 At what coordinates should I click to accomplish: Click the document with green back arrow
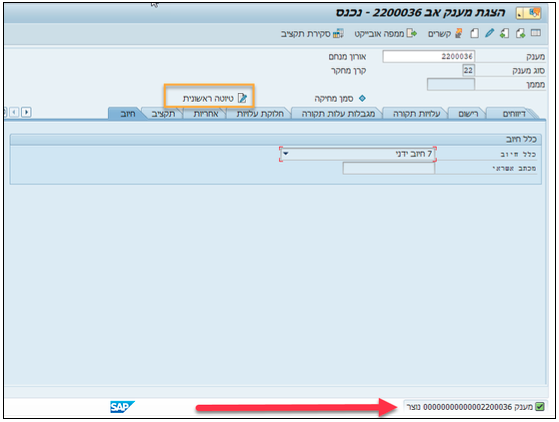tap(504, 34)
